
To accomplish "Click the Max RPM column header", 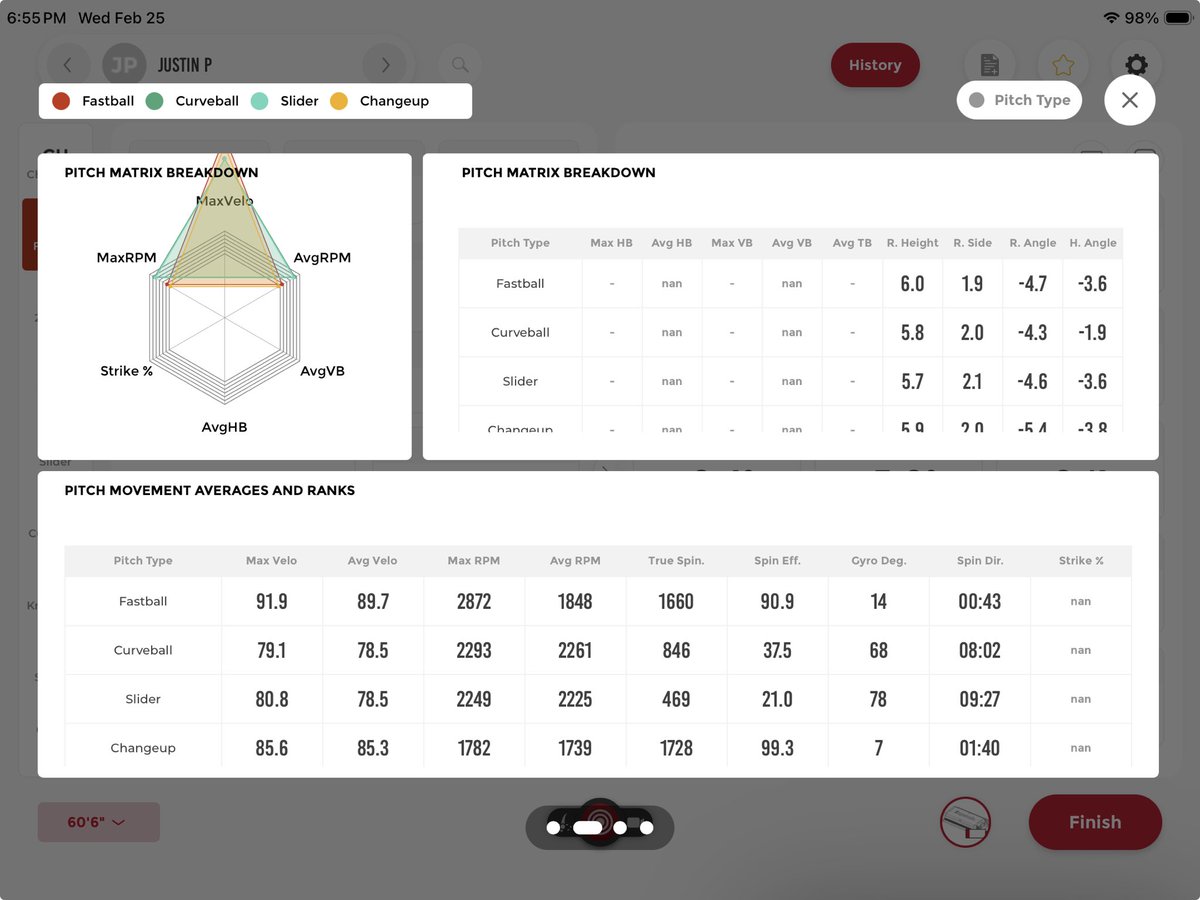I will [x=473, y=561].
